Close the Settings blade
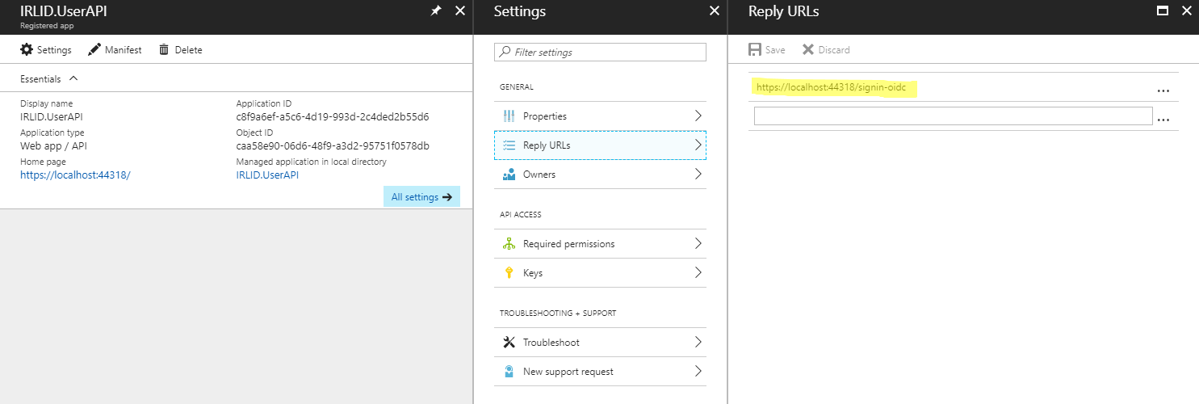1199x404 pixels. pos(714,11)
